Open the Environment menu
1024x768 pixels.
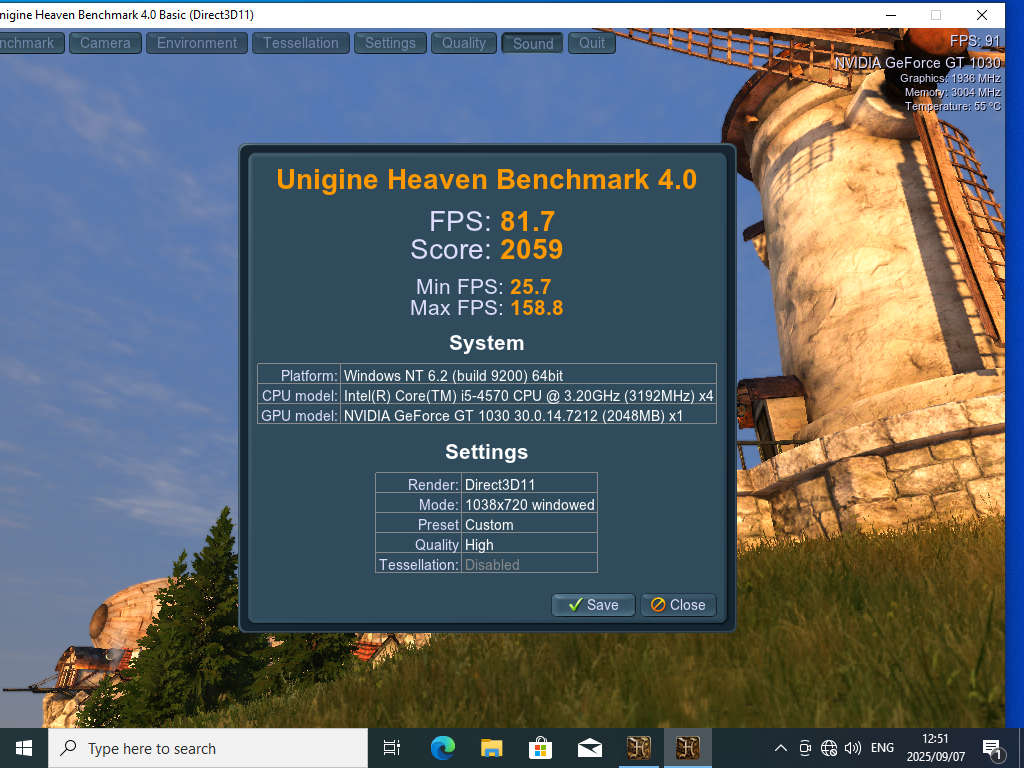pyautogui.click(x=196, y=43)
